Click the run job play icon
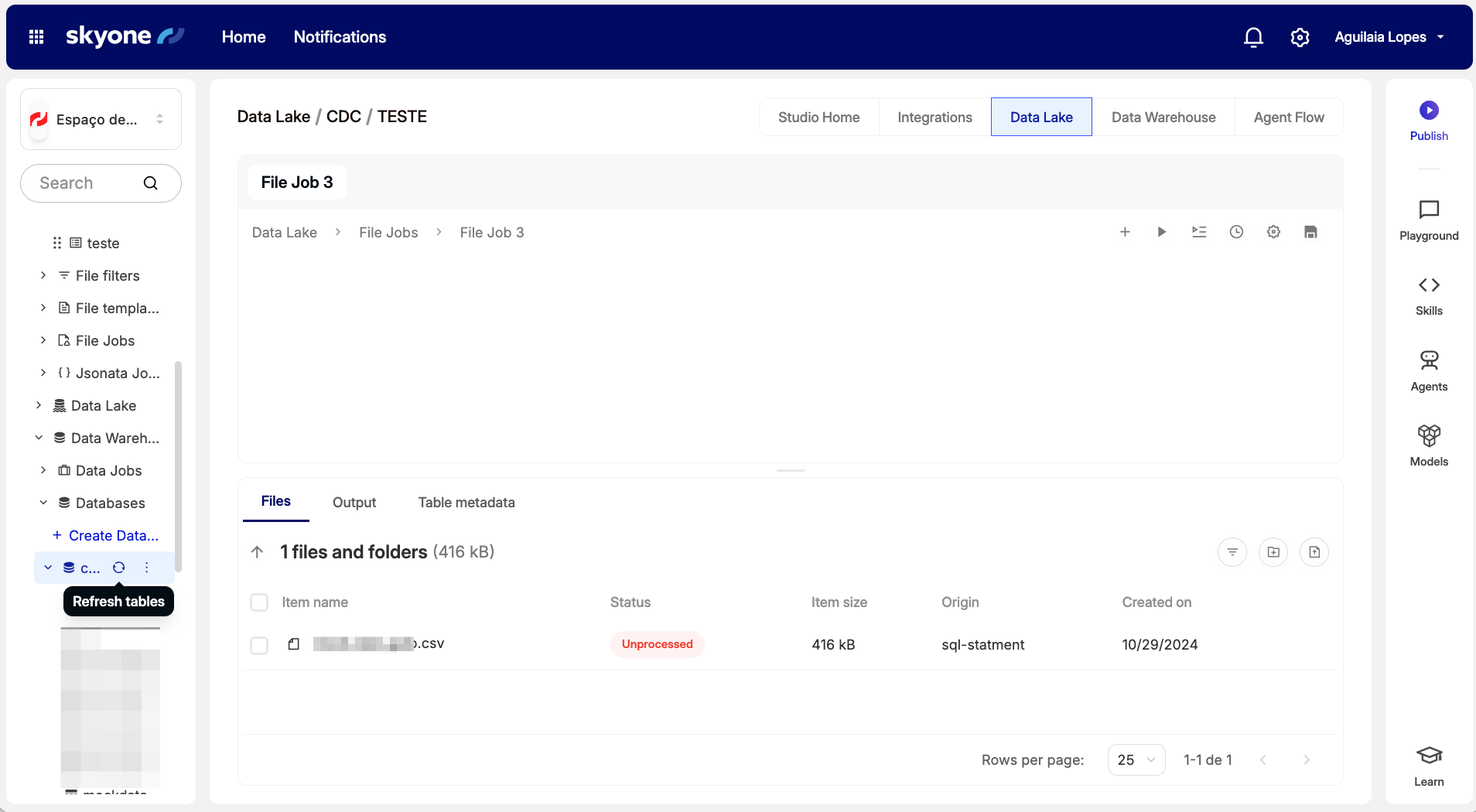Screen dimensions: 1476x812 tap(1161, 232)
